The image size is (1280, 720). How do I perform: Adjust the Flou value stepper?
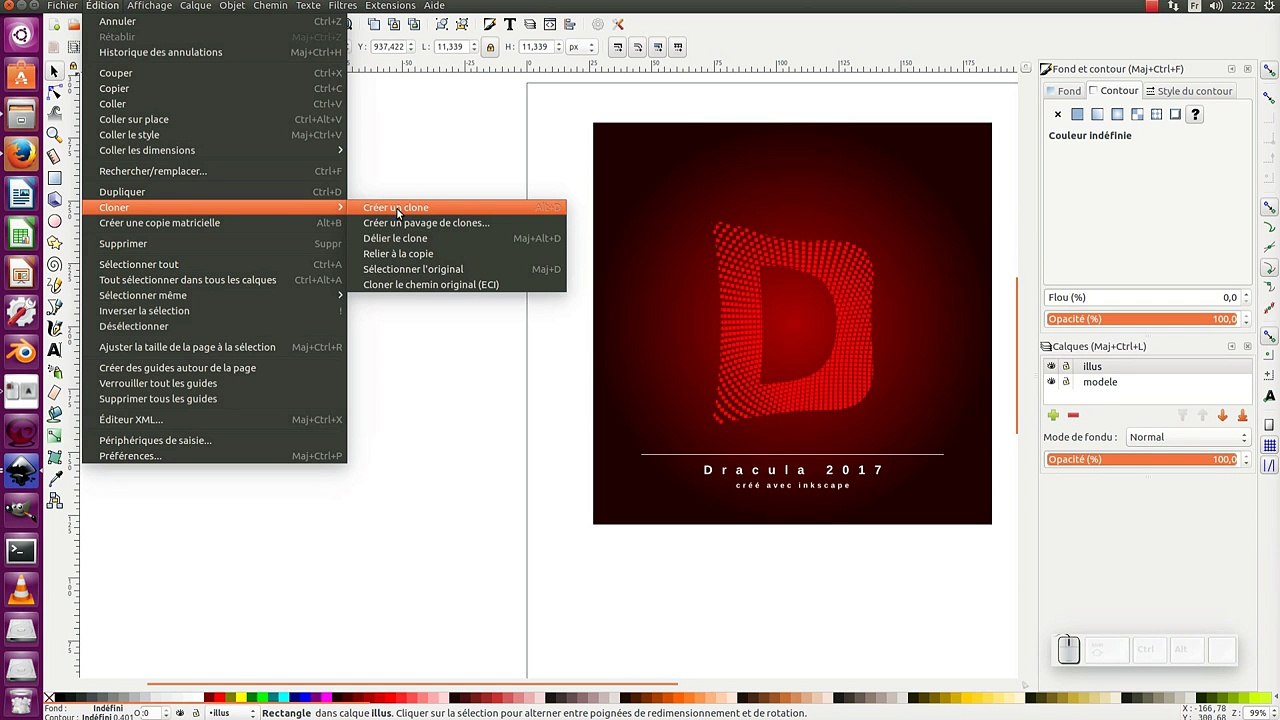pos(1245,297)
